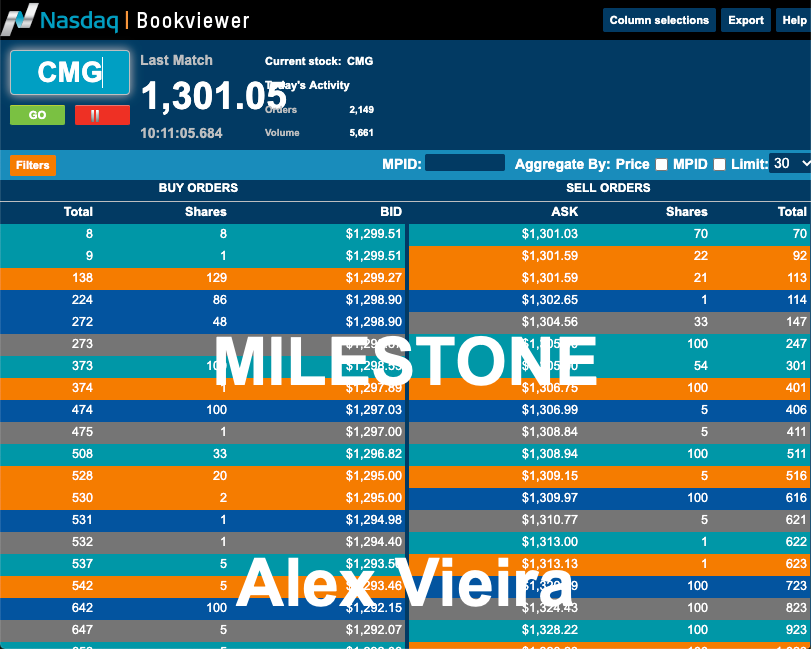Select ask price $1,308.84
The width and height of the screenshot is (811, 649).
pyautogui.click(x=549, y=432)
